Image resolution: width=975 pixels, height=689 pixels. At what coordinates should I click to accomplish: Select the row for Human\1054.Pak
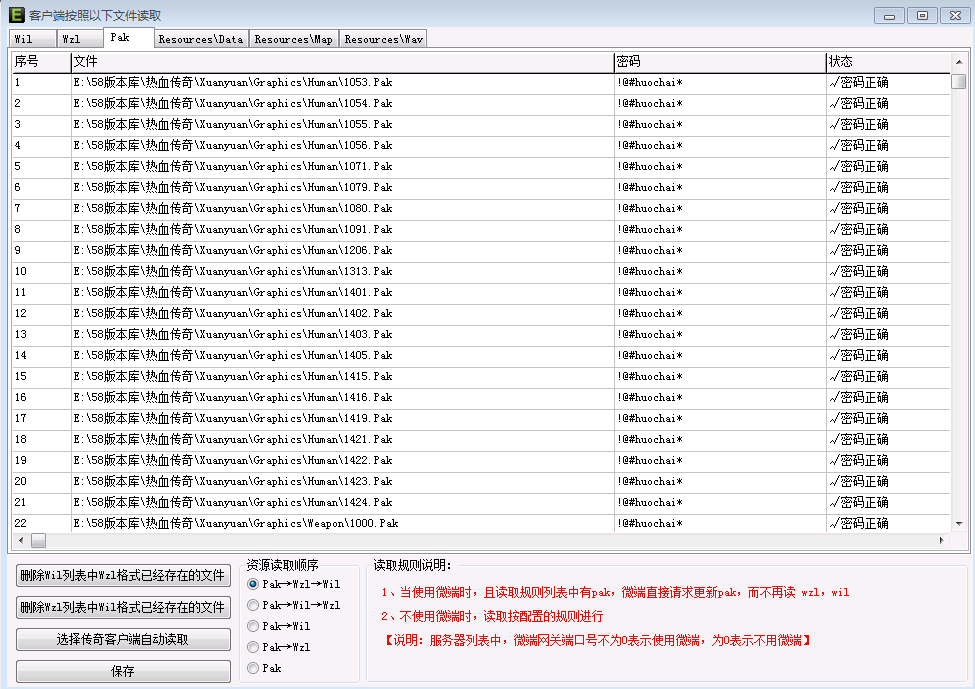pos(481,104)
